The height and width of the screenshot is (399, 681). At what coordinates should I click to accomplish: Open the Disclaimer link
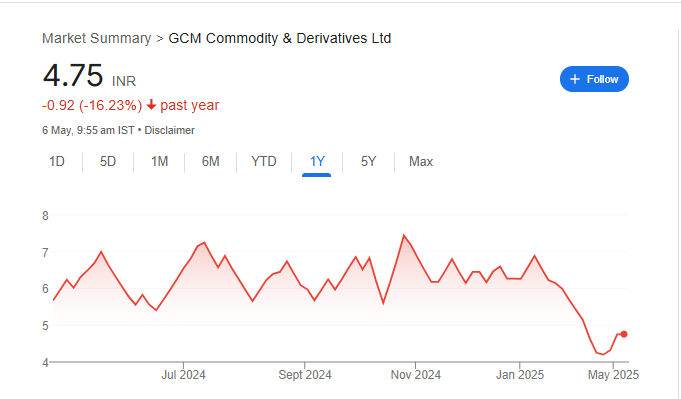169,130
